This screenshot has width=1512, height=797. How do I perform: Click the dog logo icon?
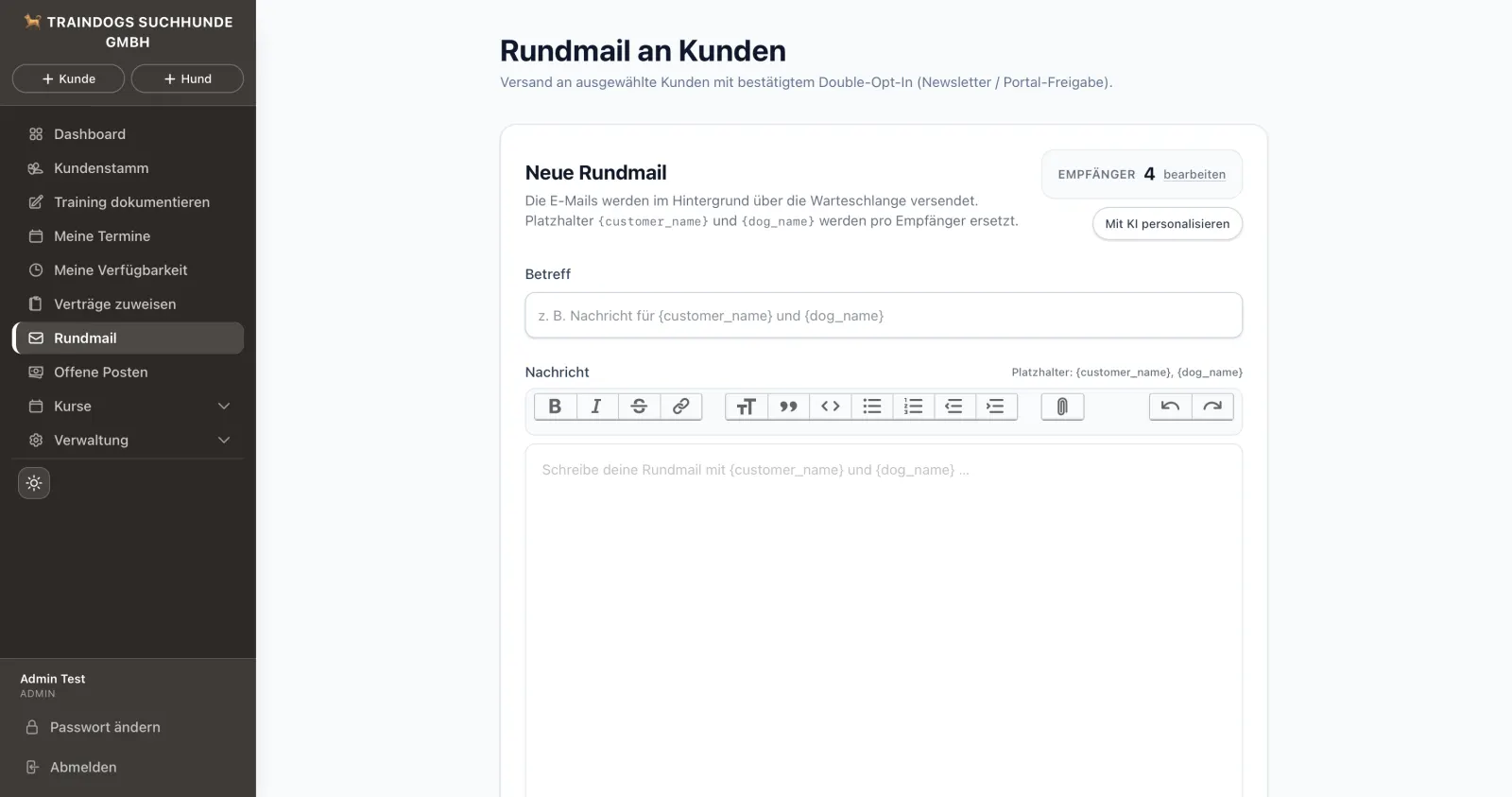pos(33,21)
